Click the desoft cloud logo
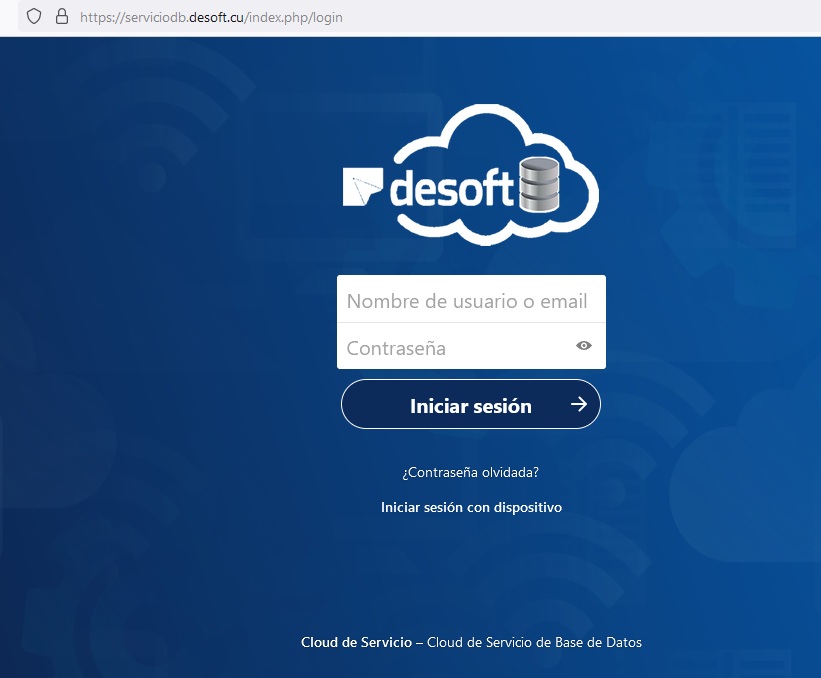 (470, 173)
